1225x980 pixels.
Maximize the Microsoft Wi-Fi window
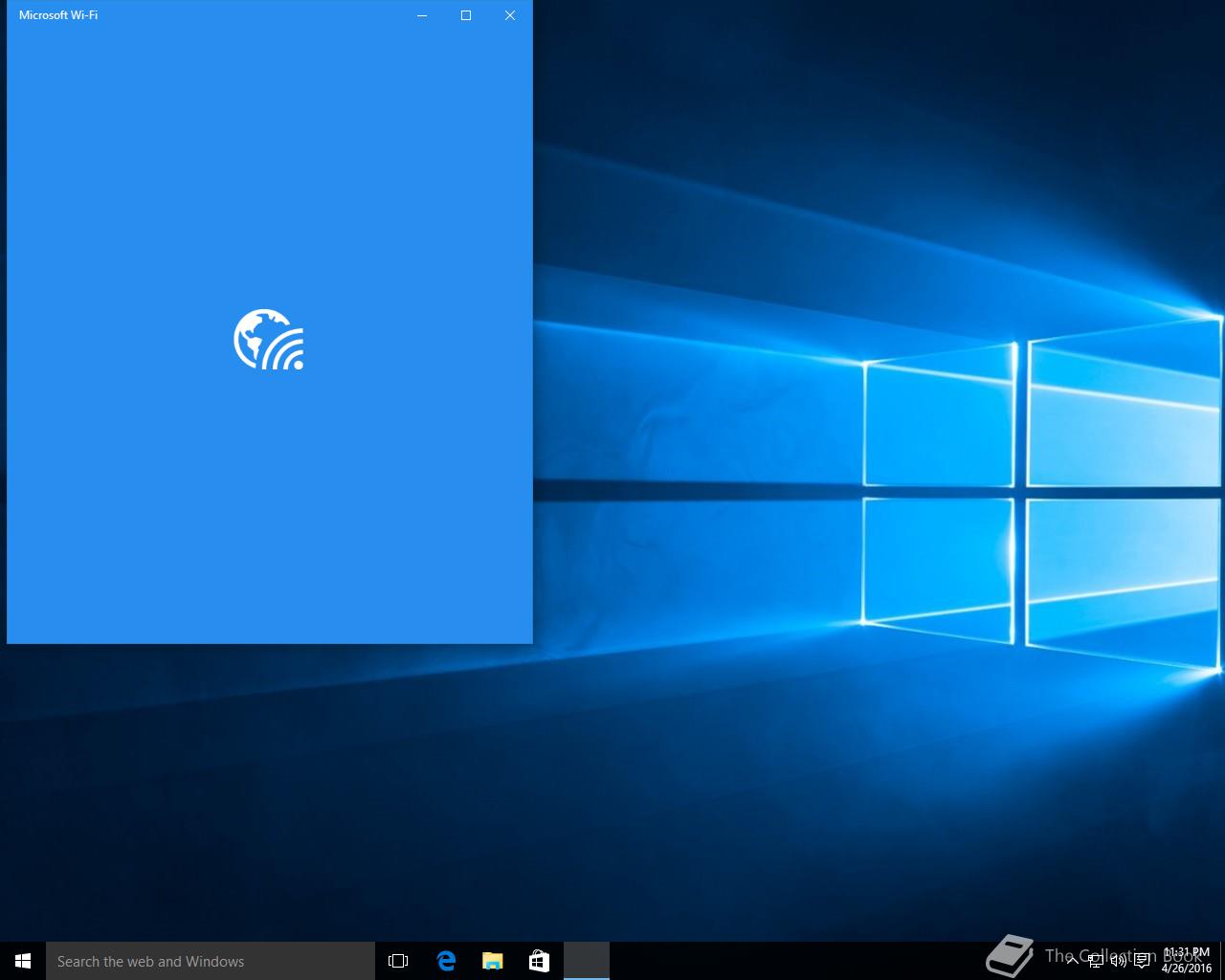click(x=466, y=15)
